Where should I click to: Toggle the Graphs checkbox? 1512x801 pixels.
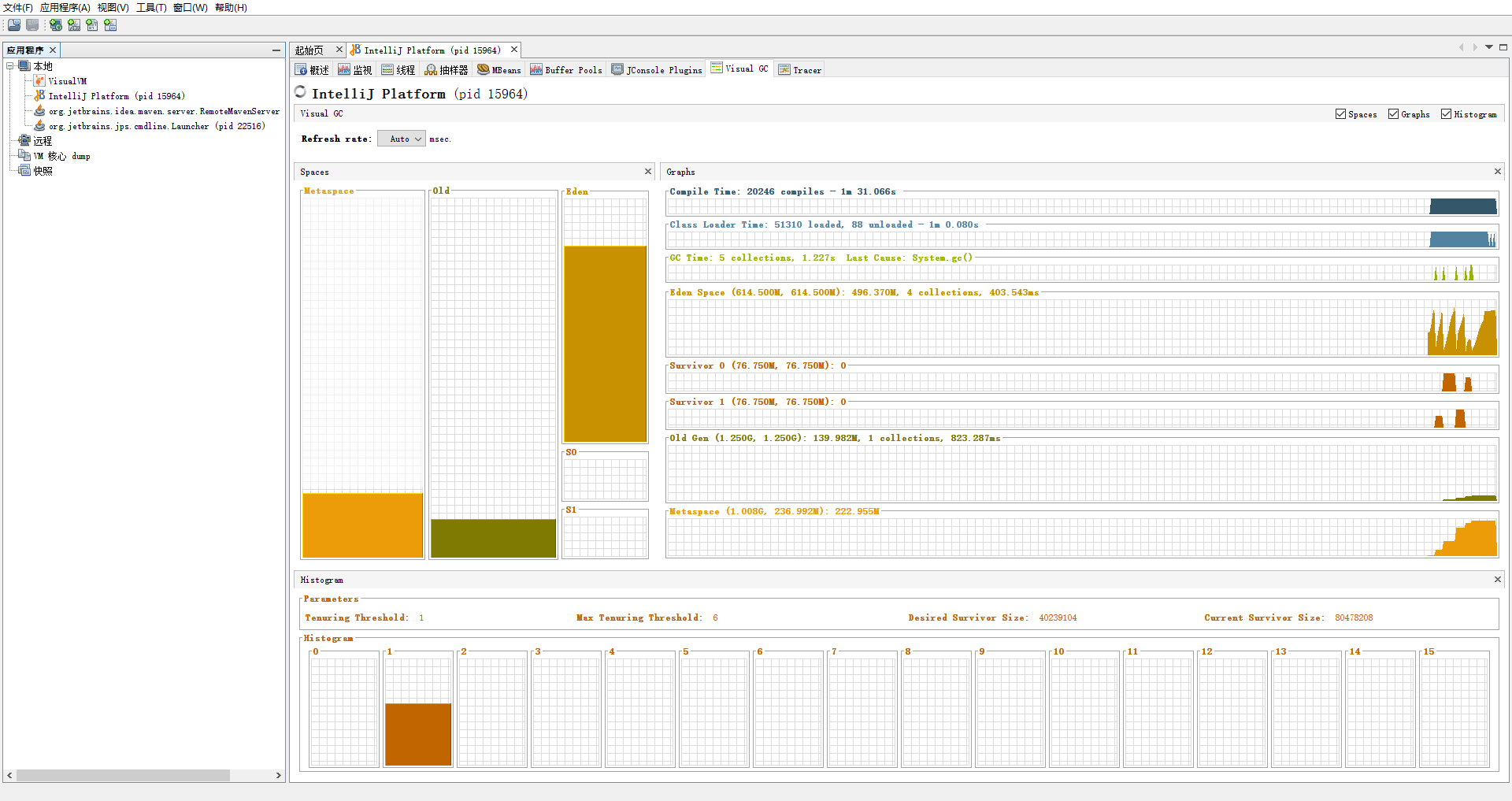click(x=1393, y=114)
